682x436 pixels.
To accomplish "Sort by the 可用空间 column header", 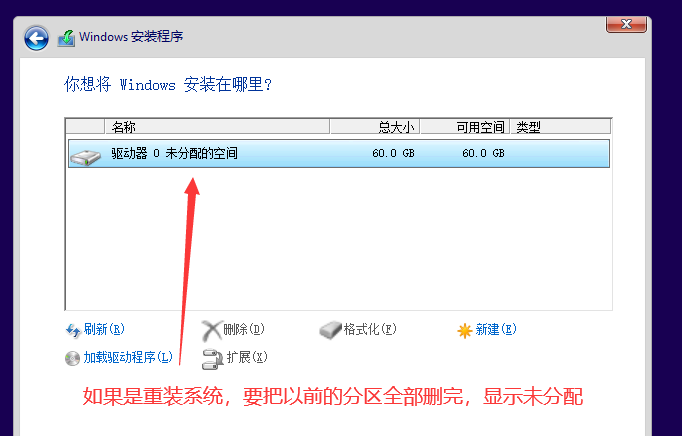I will (x=465, y=127).
